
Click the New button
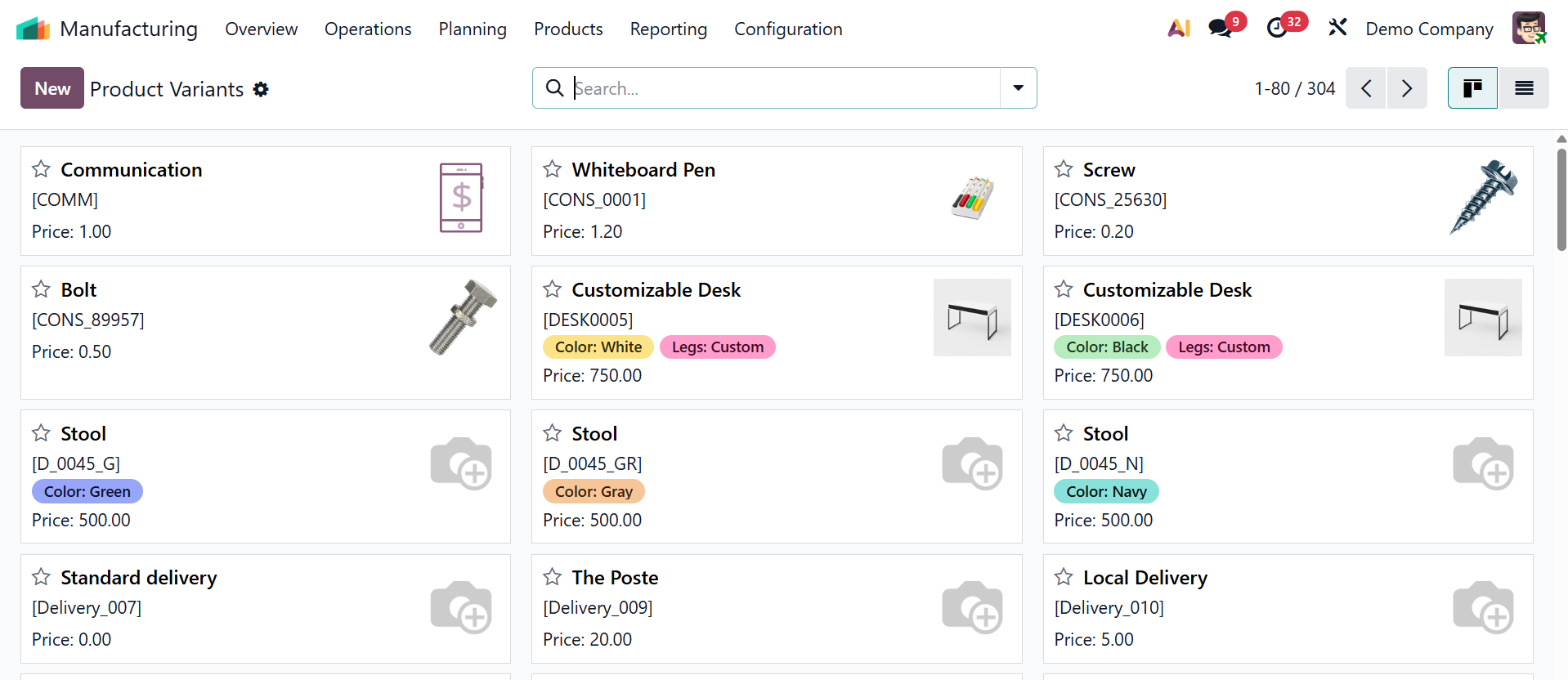point(52,88)
